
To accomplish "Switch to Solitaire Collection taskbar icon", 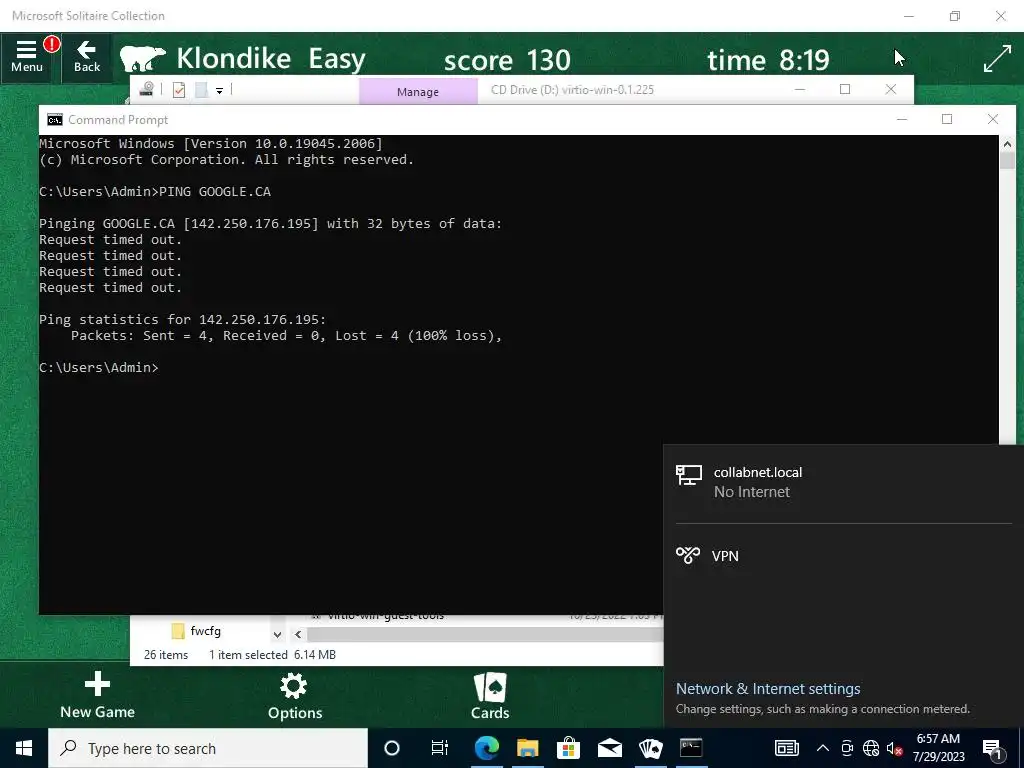I will coord(650,748).
